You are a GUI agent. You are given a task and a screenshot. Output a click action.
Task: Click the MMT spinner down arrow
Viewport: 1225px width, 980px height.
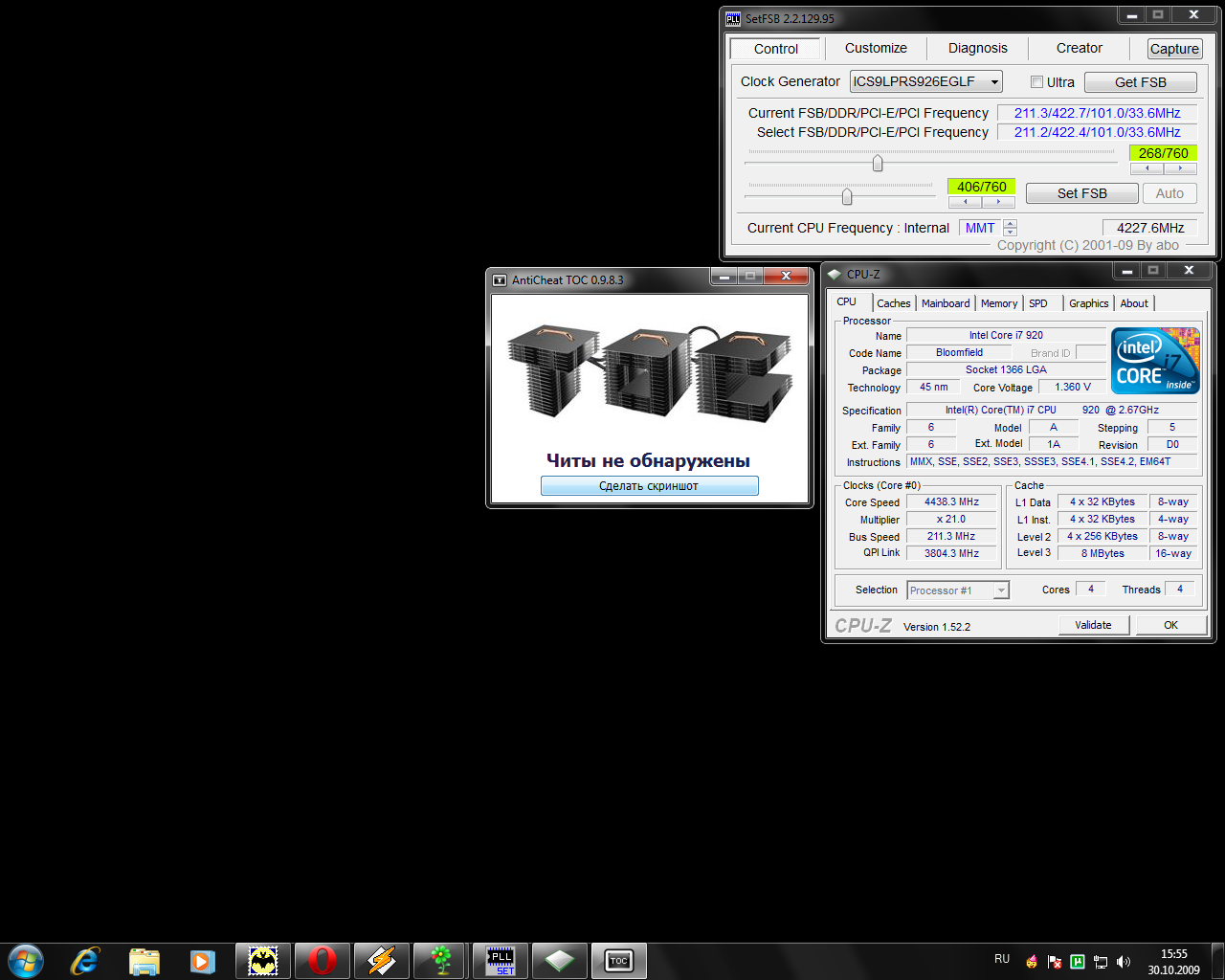[1011, 233]
